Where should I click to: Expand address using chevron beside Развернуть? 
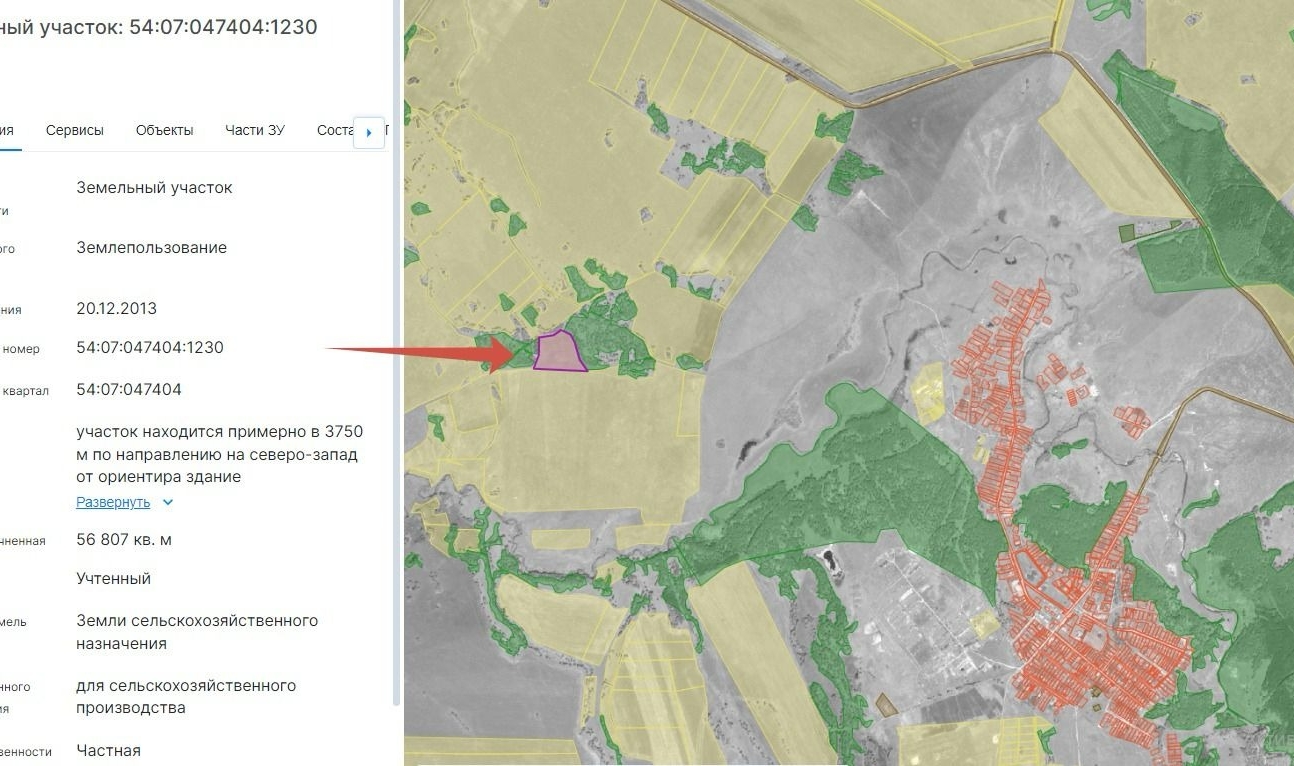(168, 502)
